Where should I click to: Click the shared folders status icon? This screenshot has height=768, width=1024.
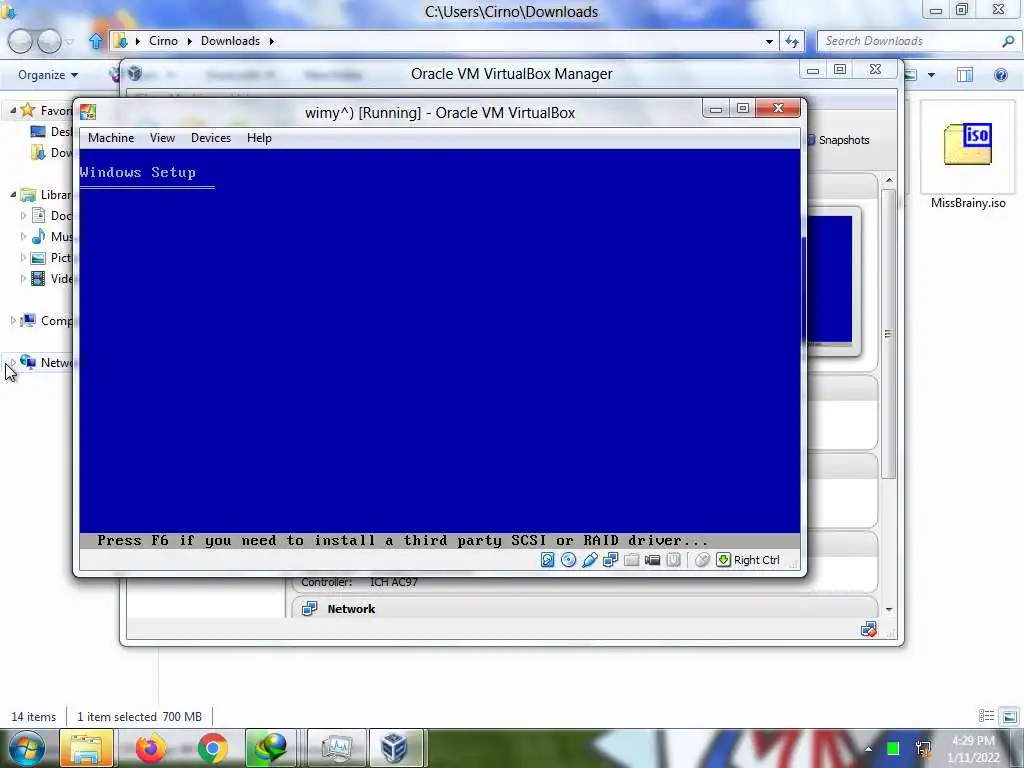(632, 560)
